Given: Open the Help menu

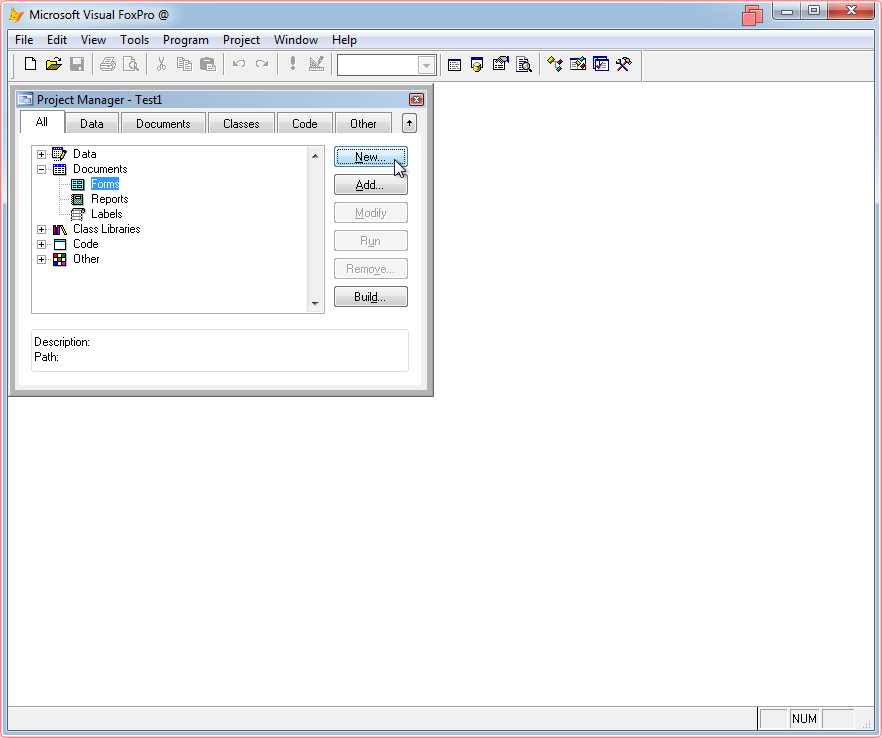Looking at the screenshot, I should [x=344, y=40].
